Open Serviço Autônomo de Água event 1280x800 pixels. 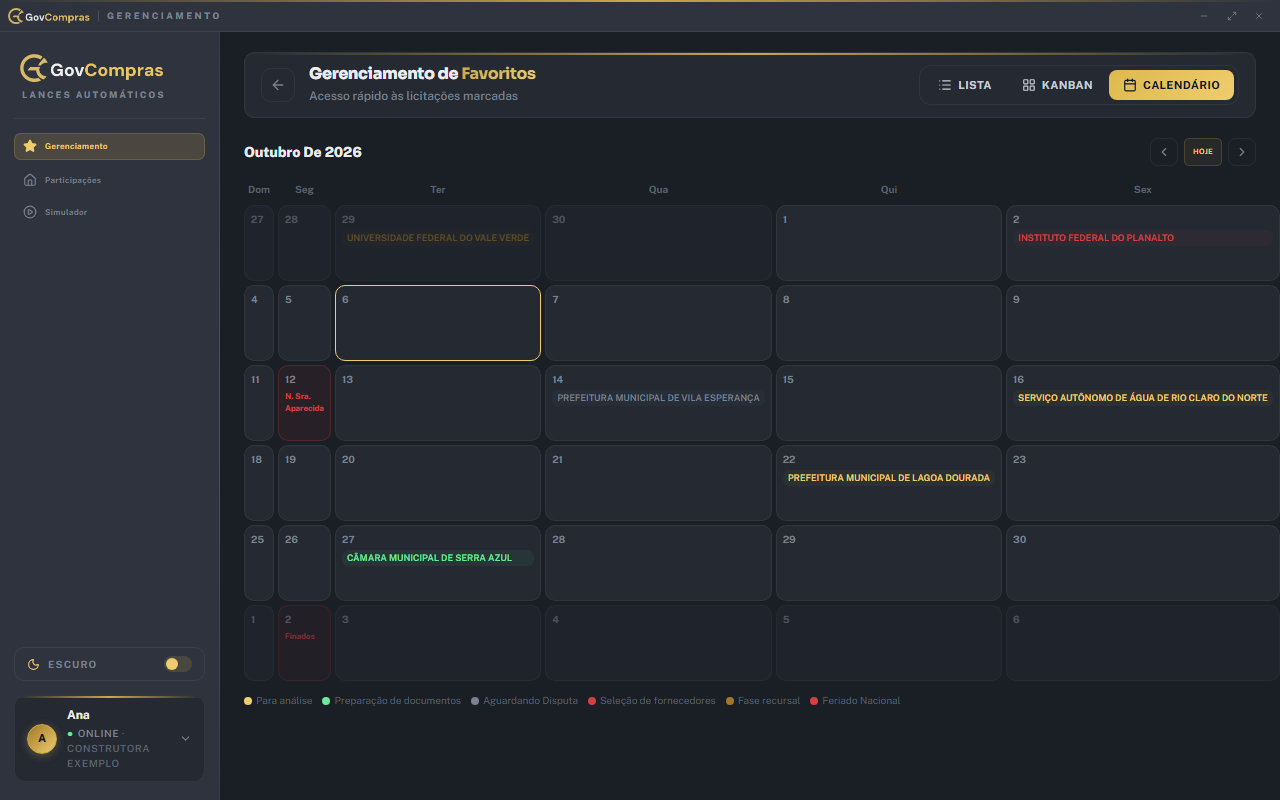[1142, 398]
